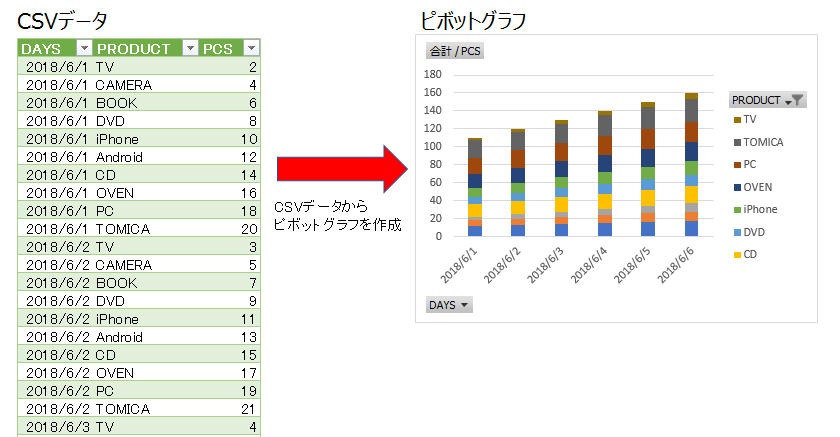This screenshot has width=840, height=437.
Task: Select BOOK cell in 2018/6/1 row
Action: point(146,103)
